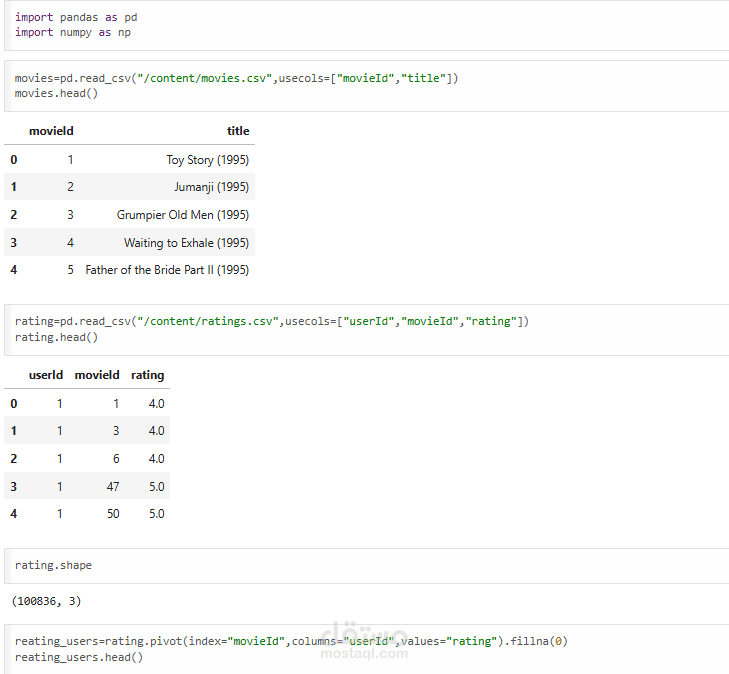Select the Grumpier Old Men (1995) cell

pos(183,215)
